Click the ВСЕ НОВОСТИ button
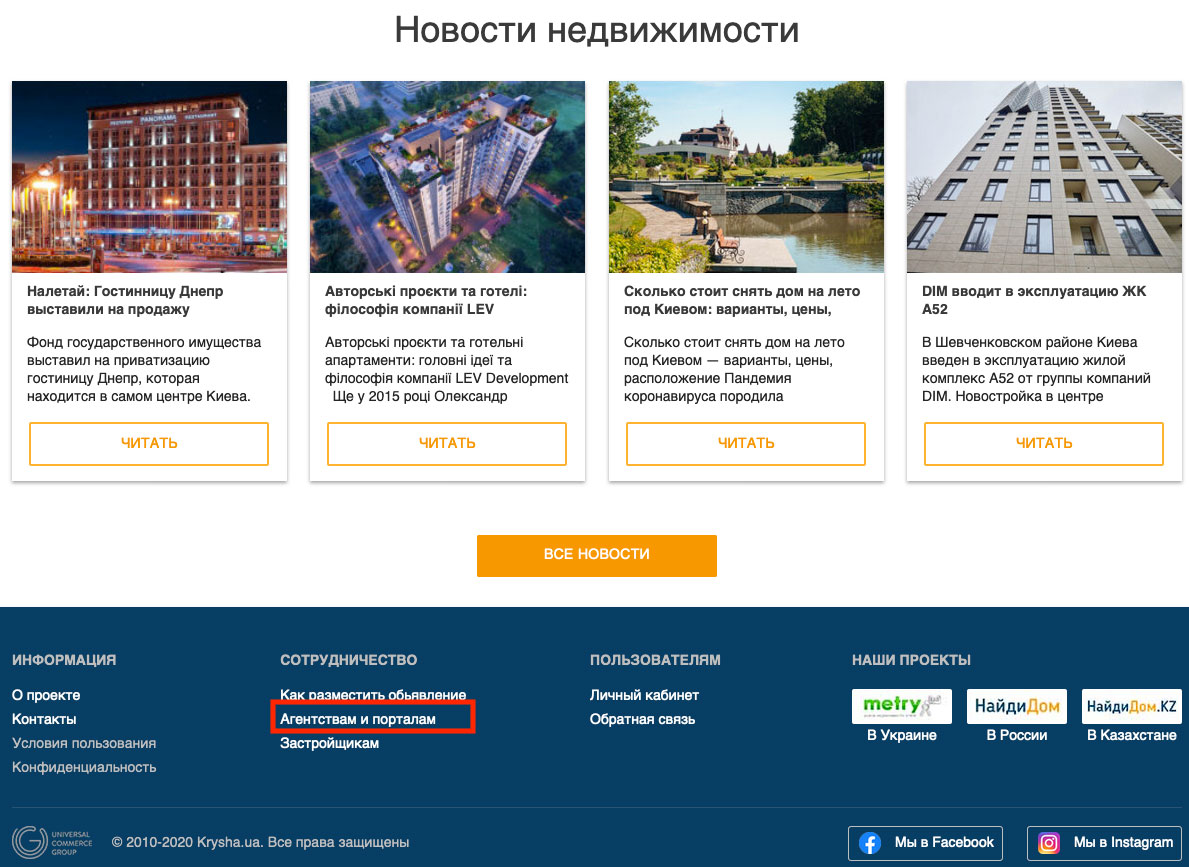Image resolution: width=1189 pixels, height=867 pixels. point(597,555)
